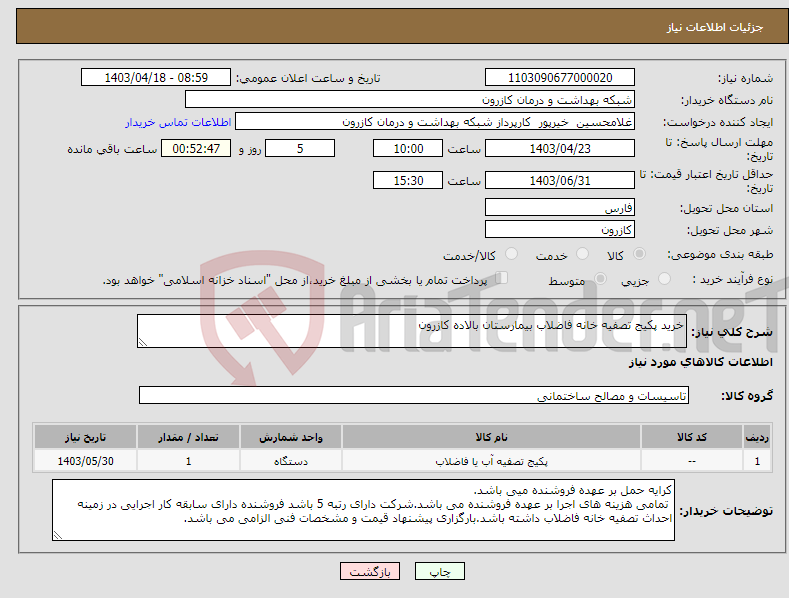Click the announcement date field 1403/04/18 - 08:59
The image size is (789, 598).
pyautogui.click(x=155, y=78)
